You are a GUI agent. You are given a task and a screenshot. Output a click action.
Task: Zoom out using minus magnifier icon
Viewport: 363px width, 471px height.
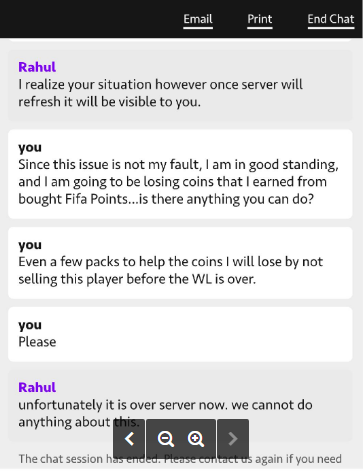click(165, 439)
